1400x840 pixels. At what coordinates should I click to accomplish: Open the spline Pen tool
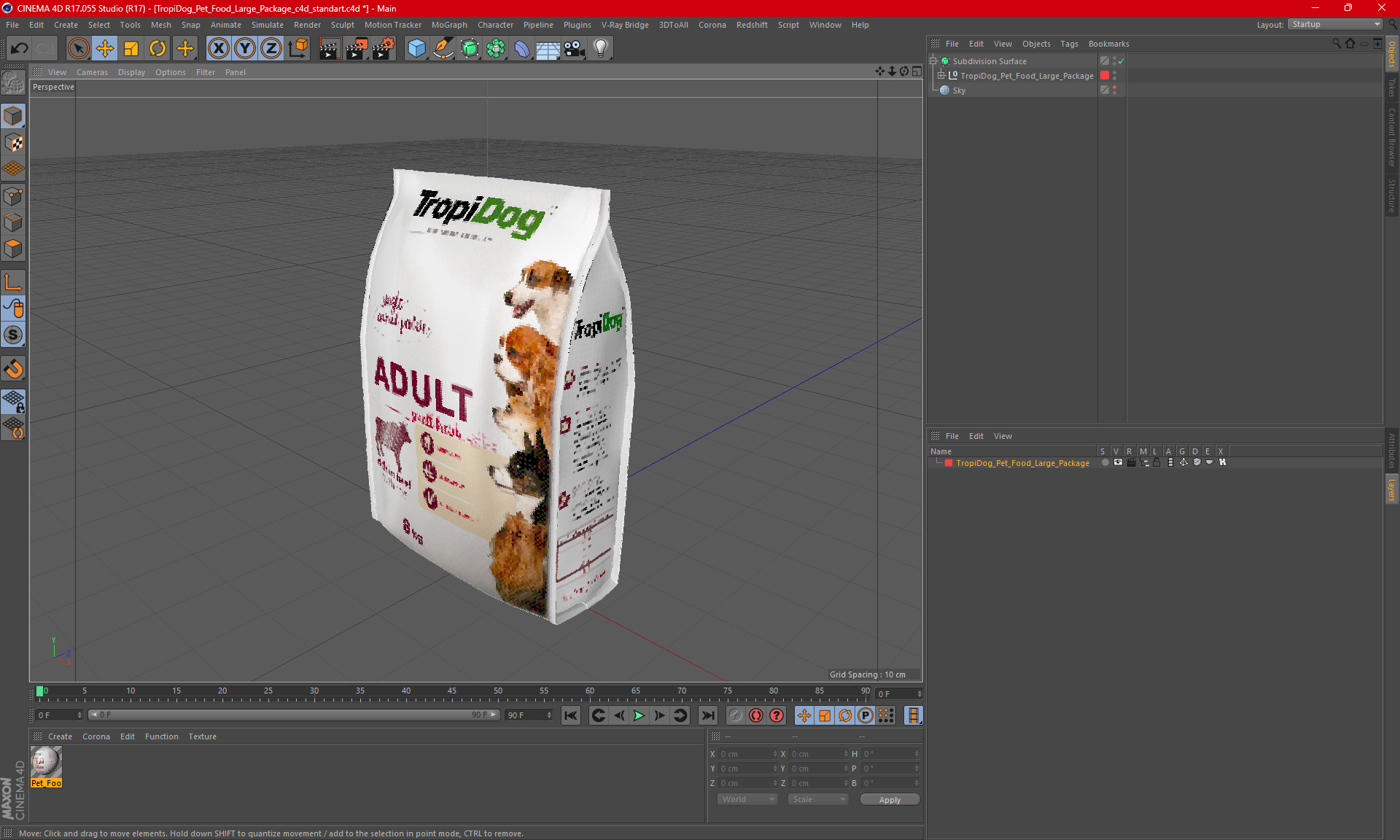coord(443,49)
